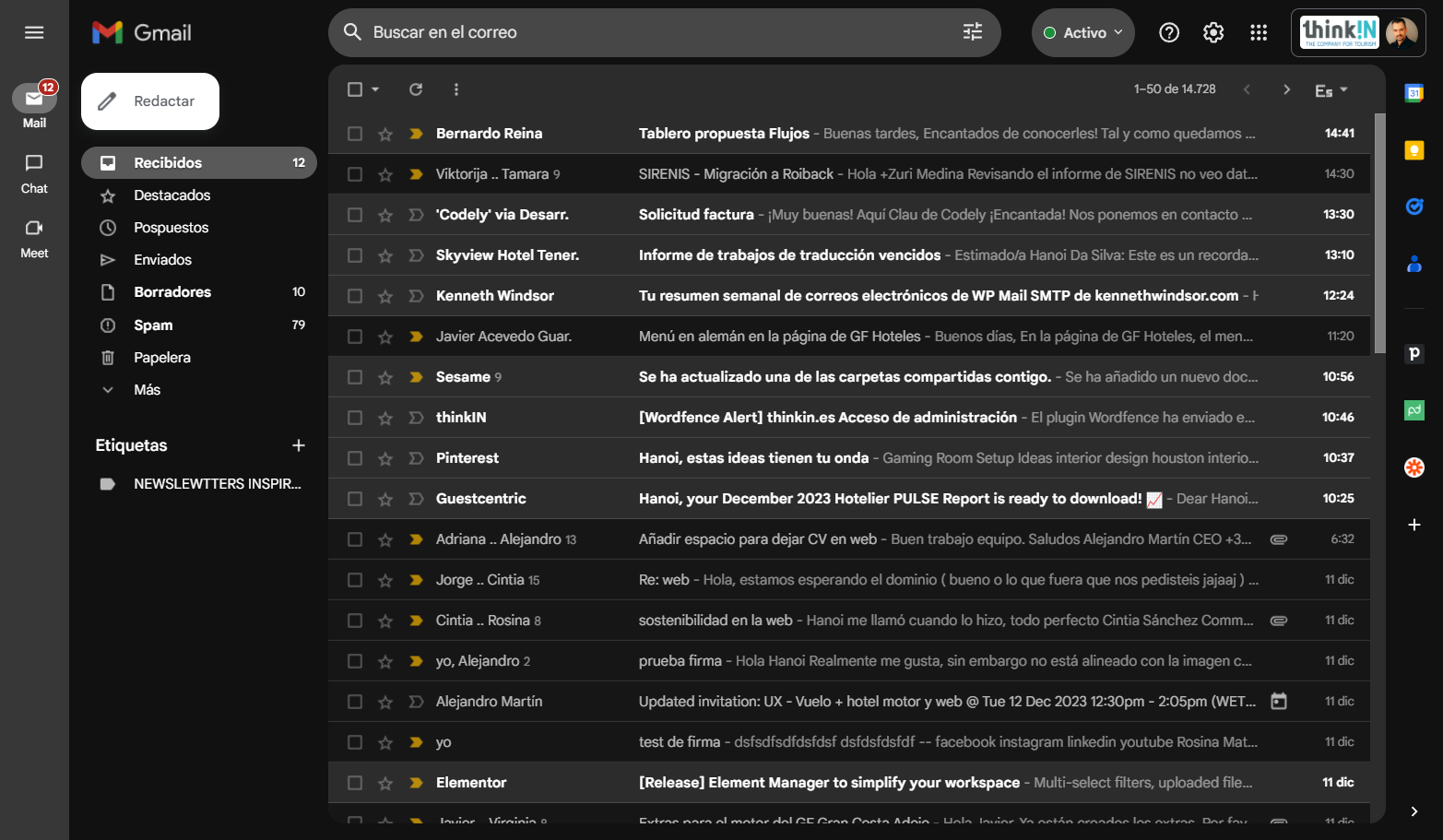Expand the Más folder list
The width and height of the screenshot is (1443, 840).
(x=147, y=390)
